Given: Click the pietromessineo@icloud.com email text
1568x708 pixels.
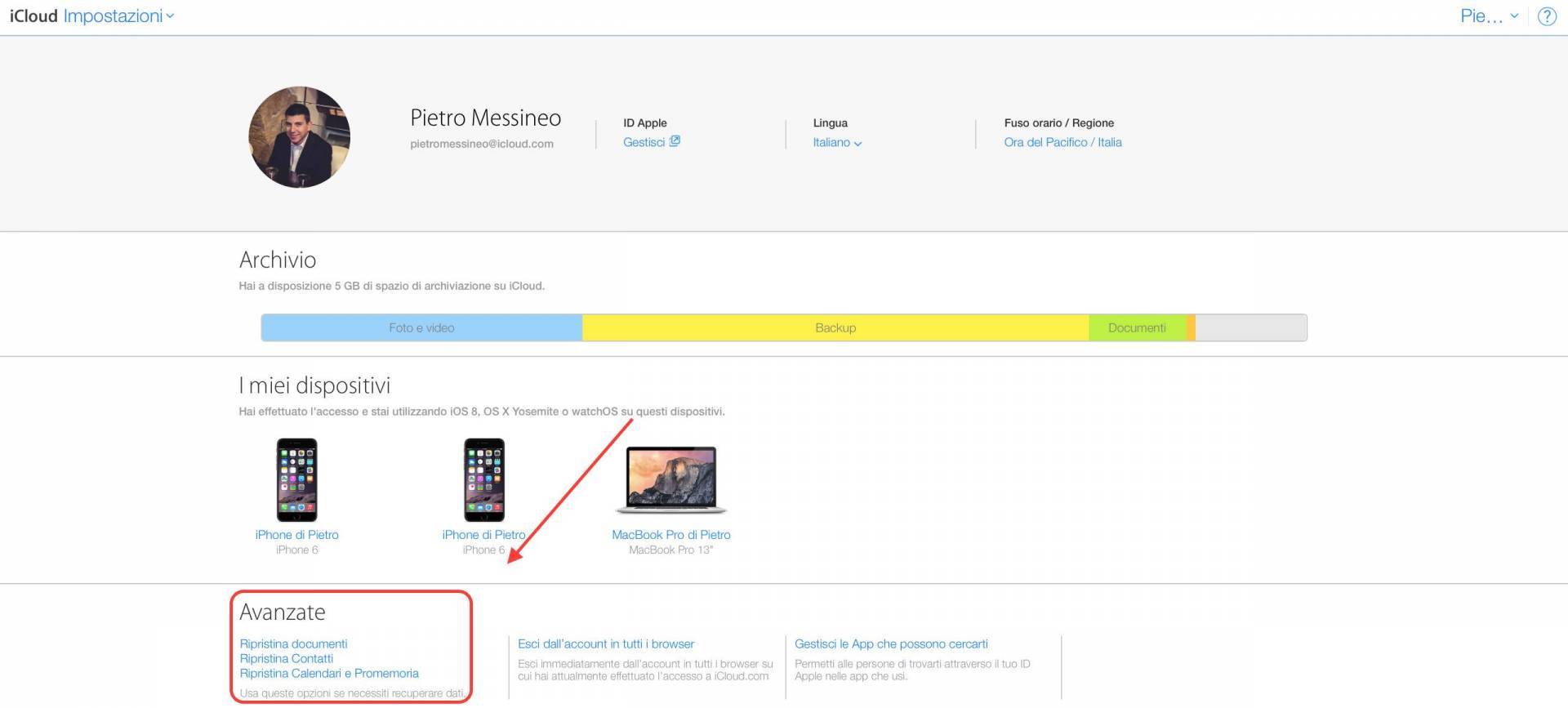Looking at the screenshot, I should [x=482, y=144].
